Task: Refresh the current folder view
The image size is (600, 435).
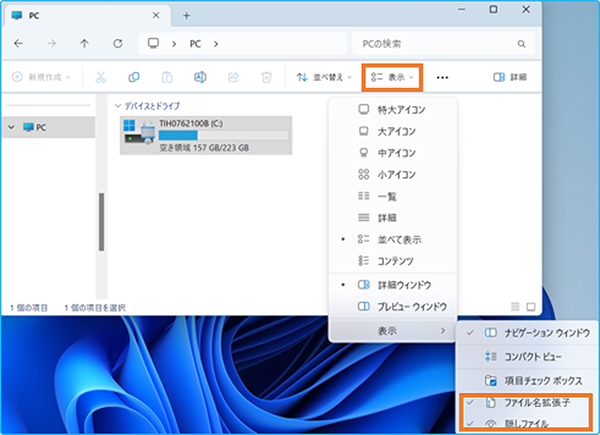Action: pyautogui.click(x=117, y=44)
